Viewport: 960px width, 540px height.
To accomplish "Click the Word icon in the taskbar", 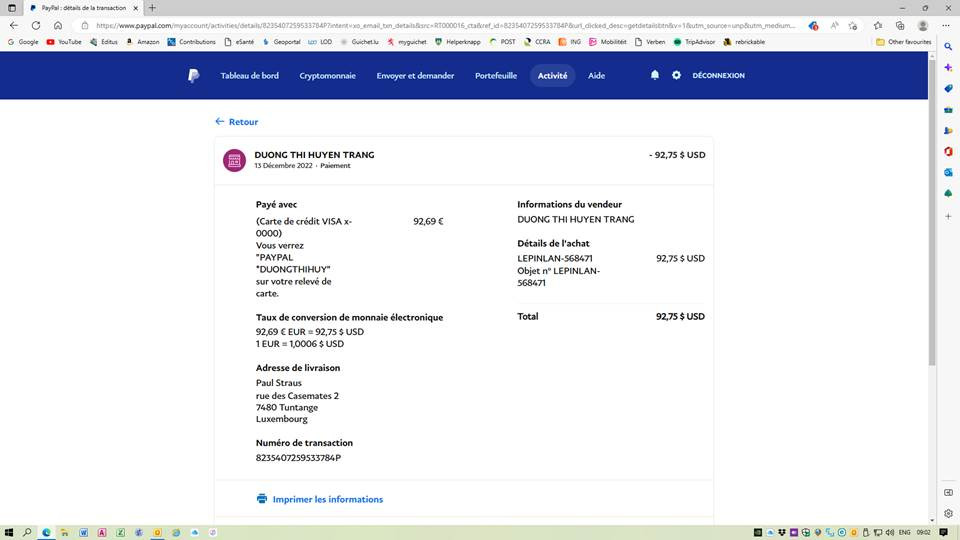I will [83, 533].
